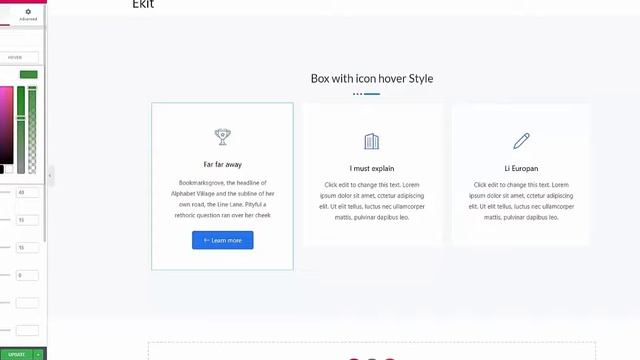640x360 pixels.
Task: Click the last empty input at panel bottom
Action: [27, 330]
